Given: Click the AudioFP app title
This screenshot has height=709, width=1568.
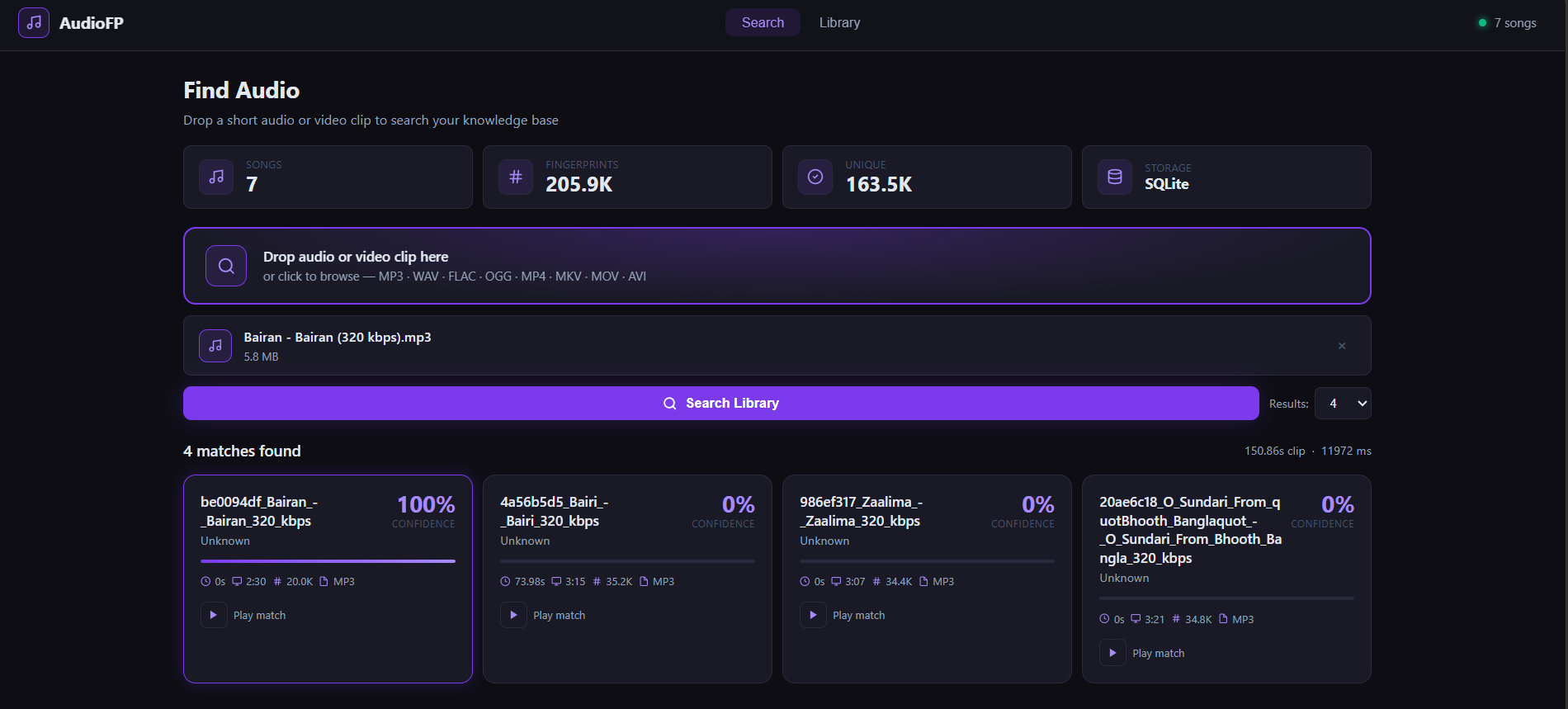Looking at the screenshot, I should coord(92,23).
